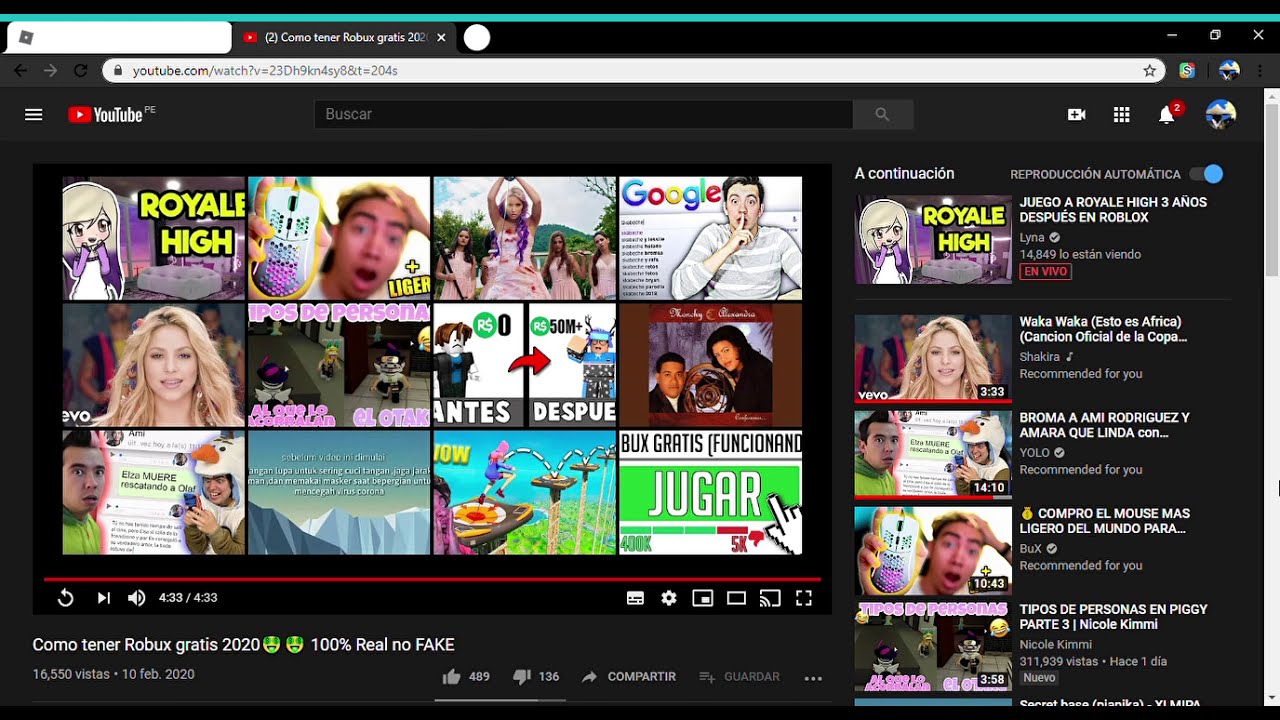Select the pink dress girls endscreen thumbnail
1280x720 pixels.
pos(524,238)
